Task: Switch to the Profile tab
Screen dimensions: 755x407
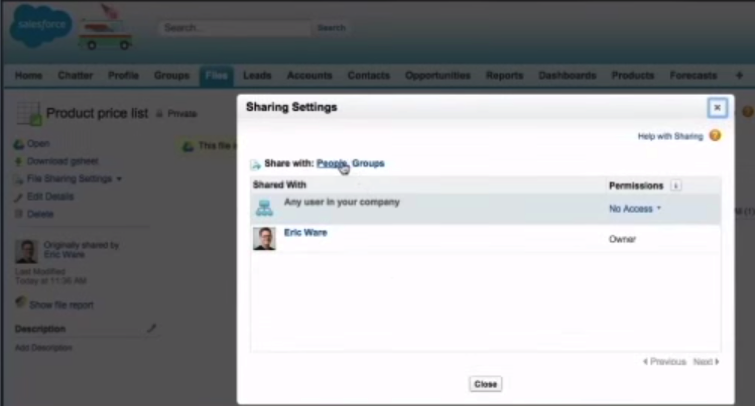Action: (123, 76)
